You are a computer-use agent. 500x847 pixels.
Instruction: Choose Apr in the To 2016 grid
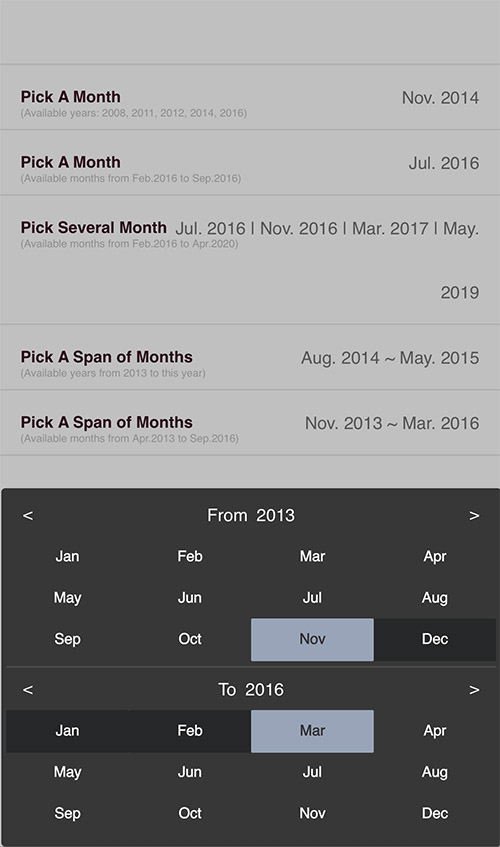(x=435, y=731)
